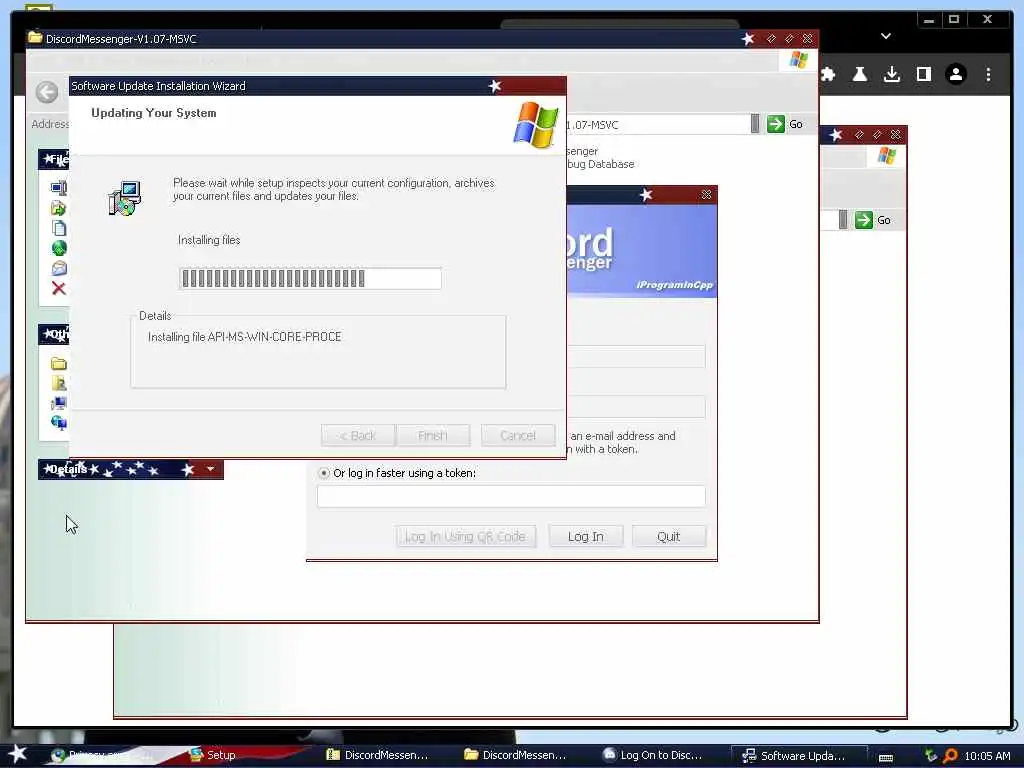Click the 'bug Database' file type text
Viewport: 1024px width, 768px height.
point(601,165)
